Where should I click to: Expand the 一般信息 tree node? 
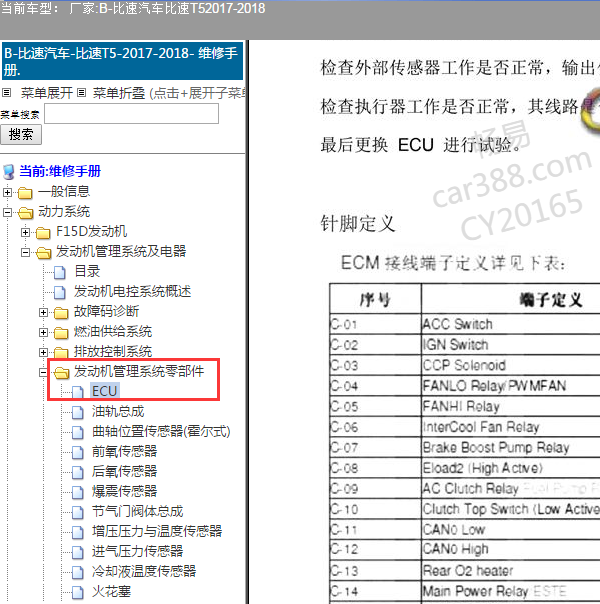point(7,192)
